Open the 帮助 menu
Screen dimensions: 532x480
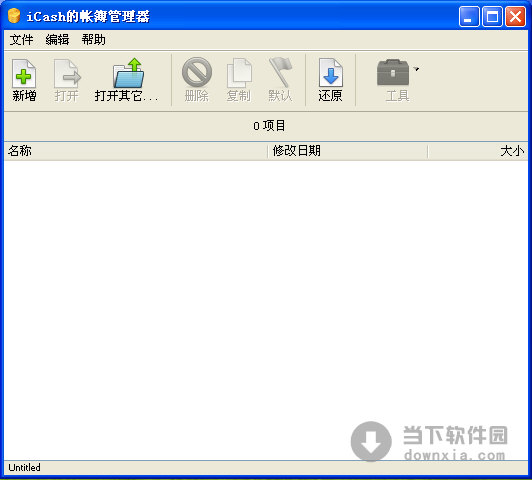pos(93,40)
